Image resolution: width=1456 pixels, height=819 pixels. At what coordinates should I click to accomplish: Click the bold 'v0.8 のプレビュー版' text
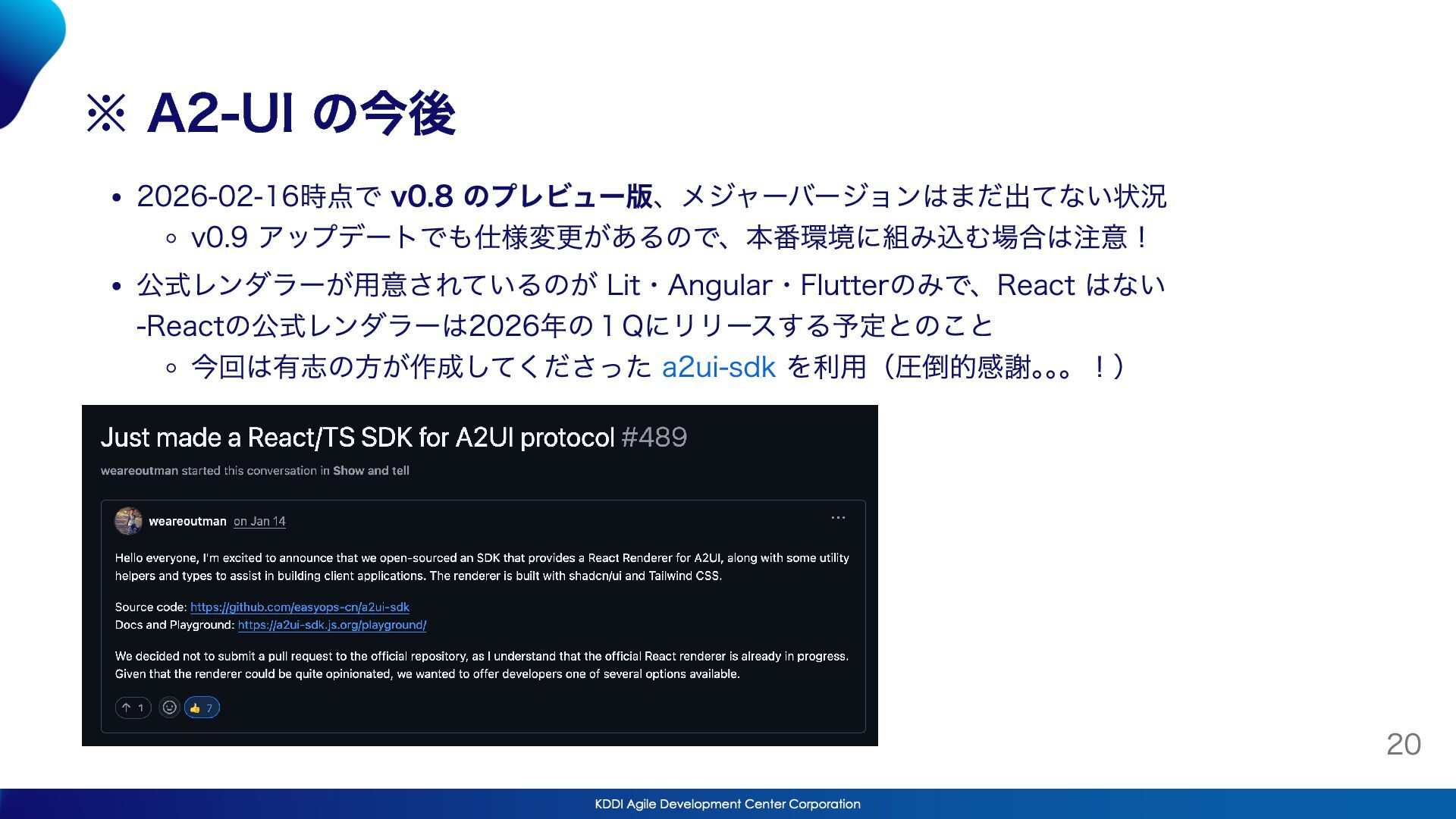pyautogui.click(x=521, y=196)
